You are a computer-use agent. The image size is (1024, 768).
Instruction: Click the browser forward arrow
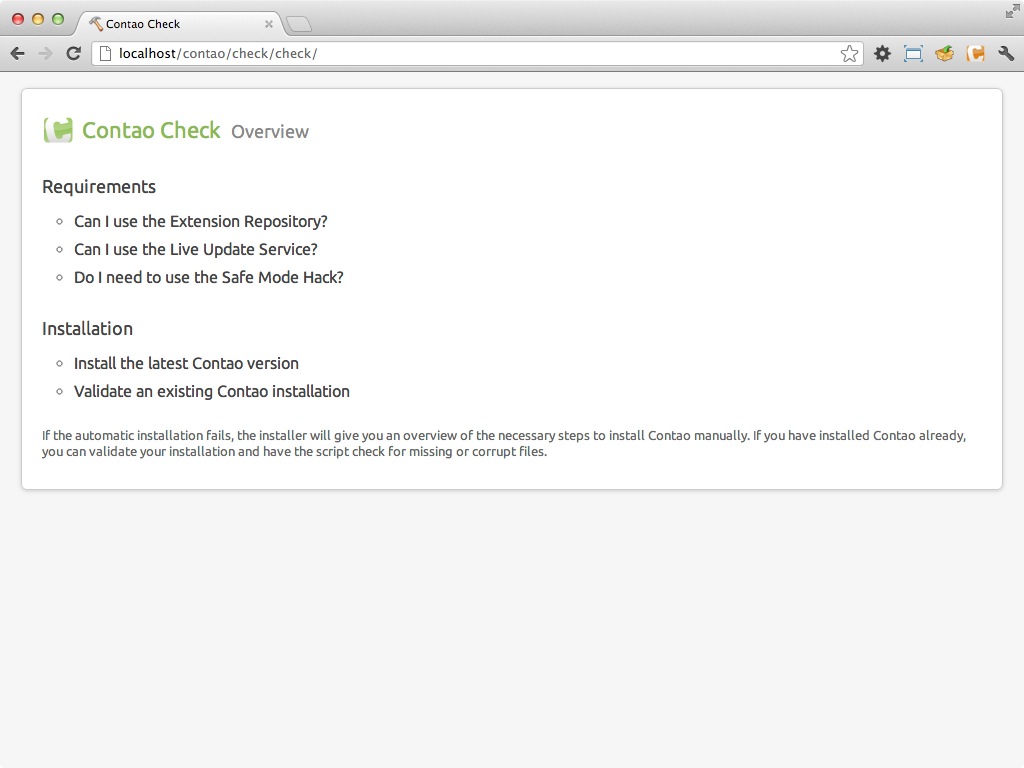45,54
